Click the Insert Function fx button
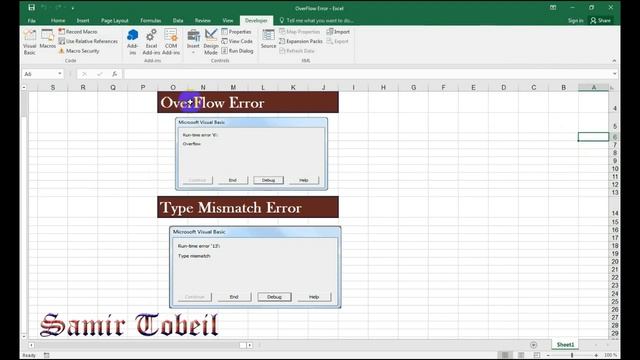The width and height of the screenshot is (640, 360). (115, 74)
